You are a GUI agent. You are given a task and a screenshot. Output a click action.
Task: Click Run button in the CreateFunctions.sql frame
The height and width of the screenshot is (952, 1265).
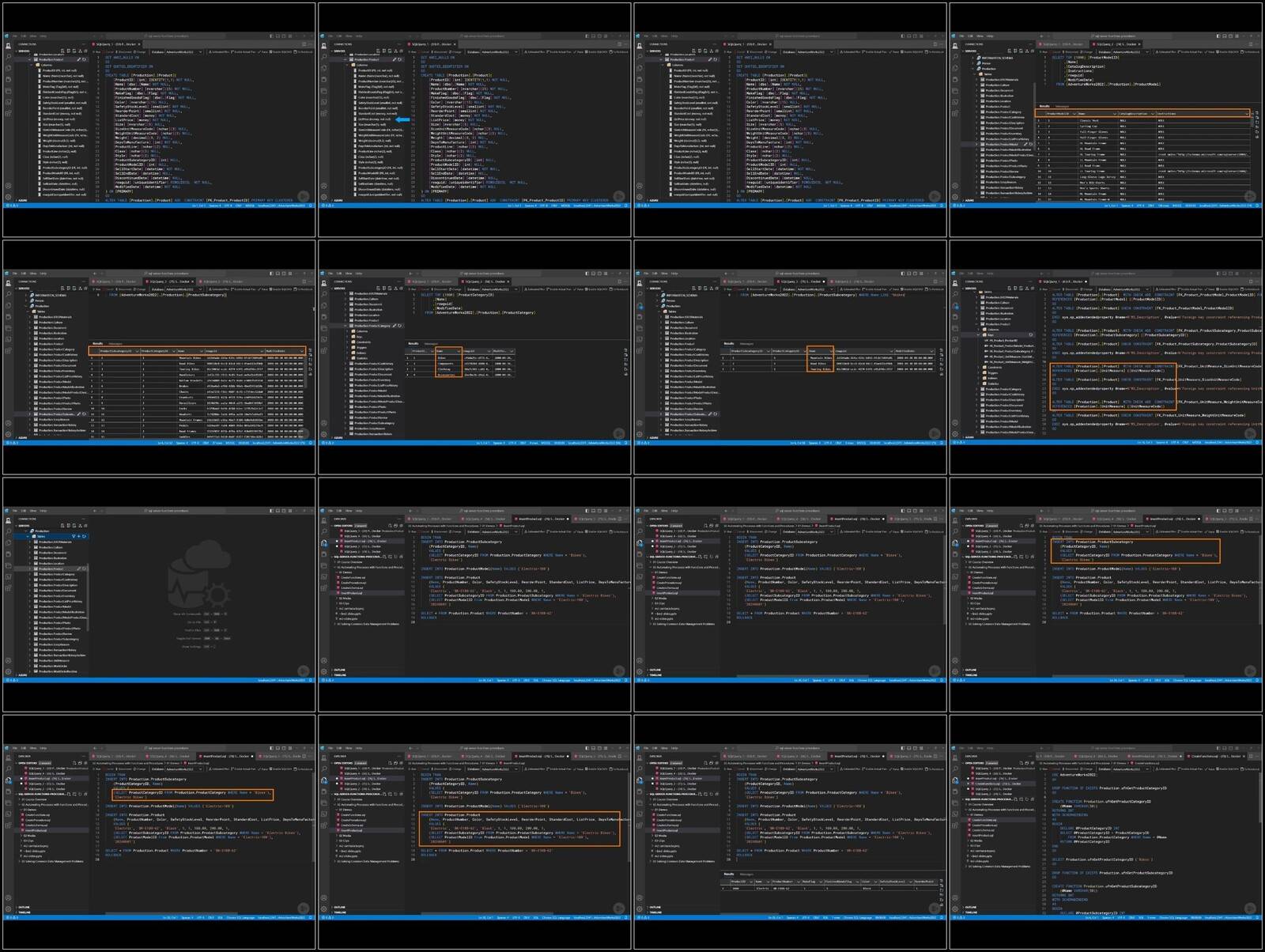tap(1046, 769)
